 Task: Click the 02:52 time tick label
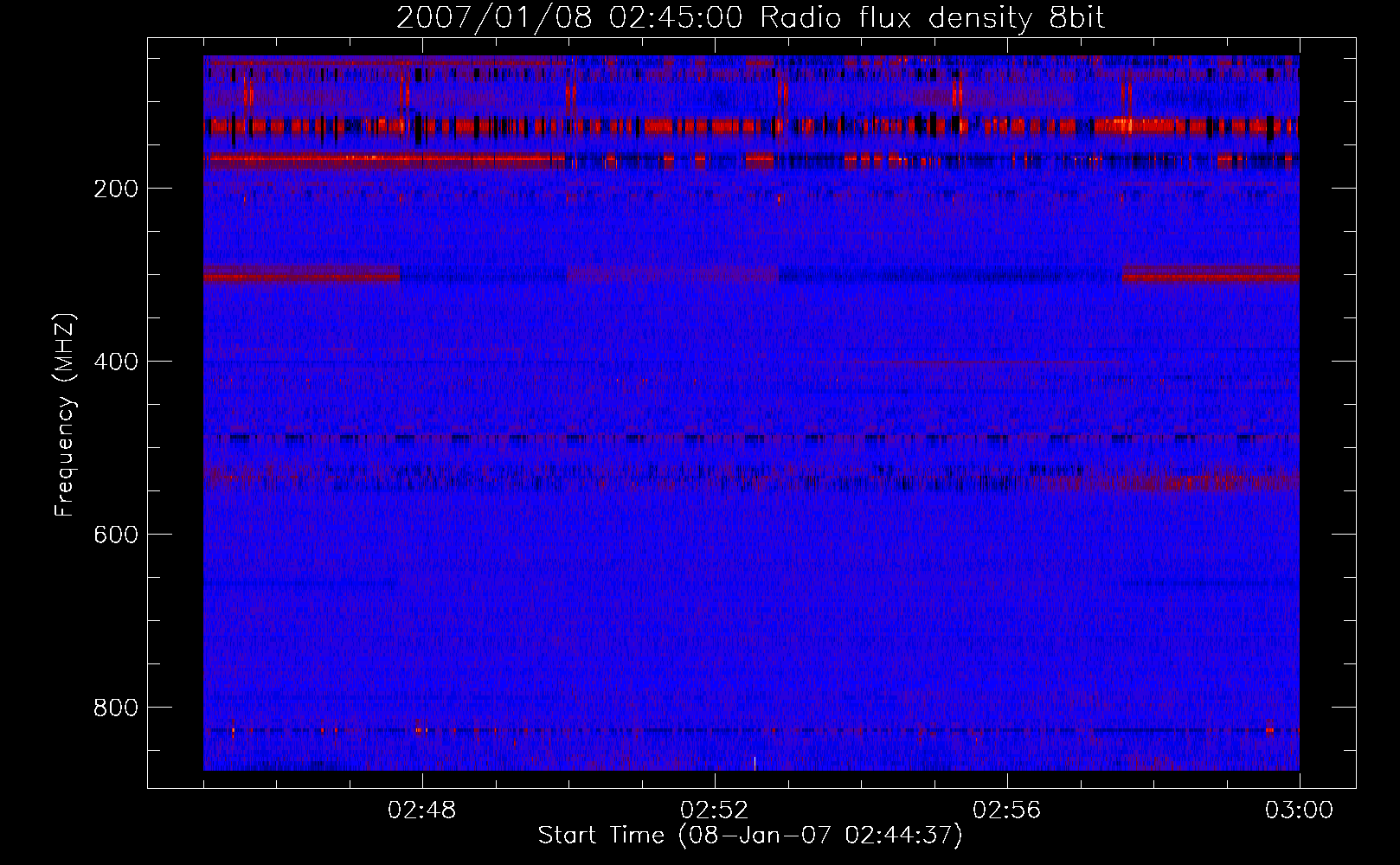[715, 811]
